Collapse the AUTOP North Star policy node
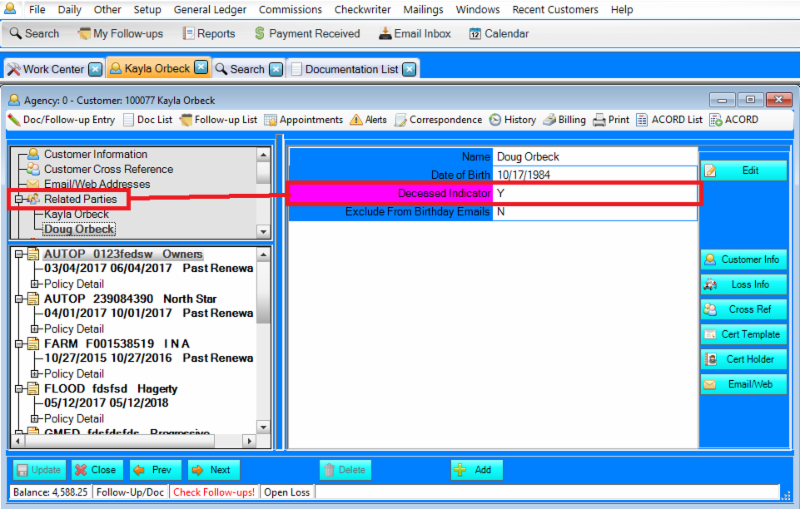The image size is (800, 509). pyautogui.click(x=18, y=299)
